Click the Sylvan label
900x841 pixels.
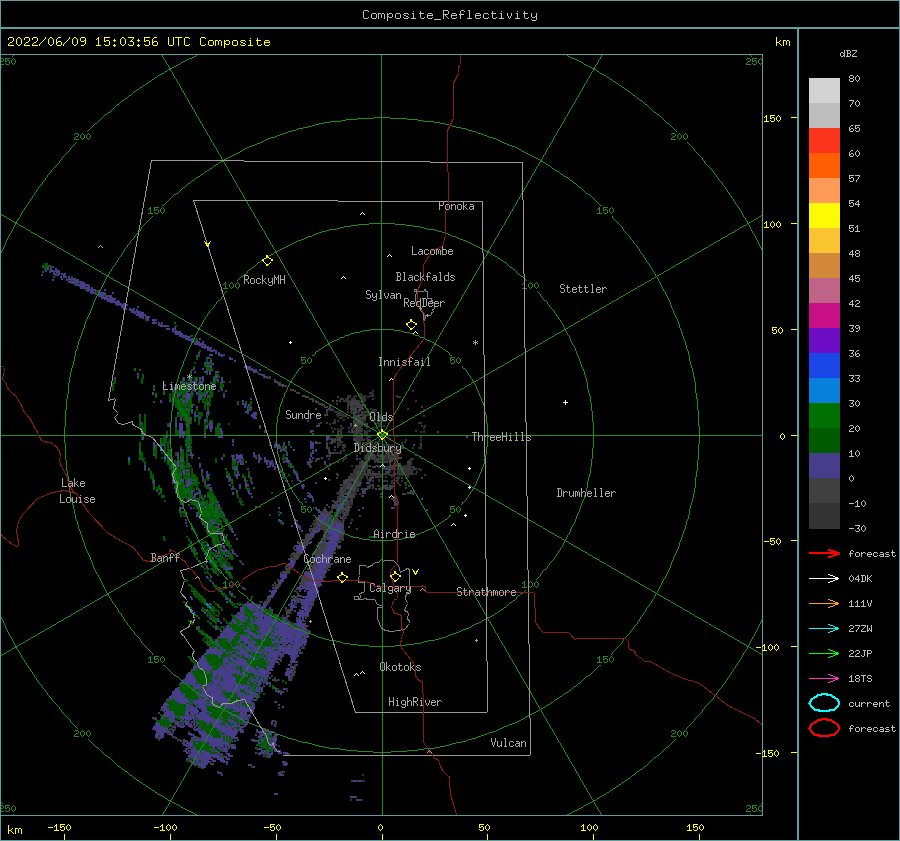[x=383, y=295]
